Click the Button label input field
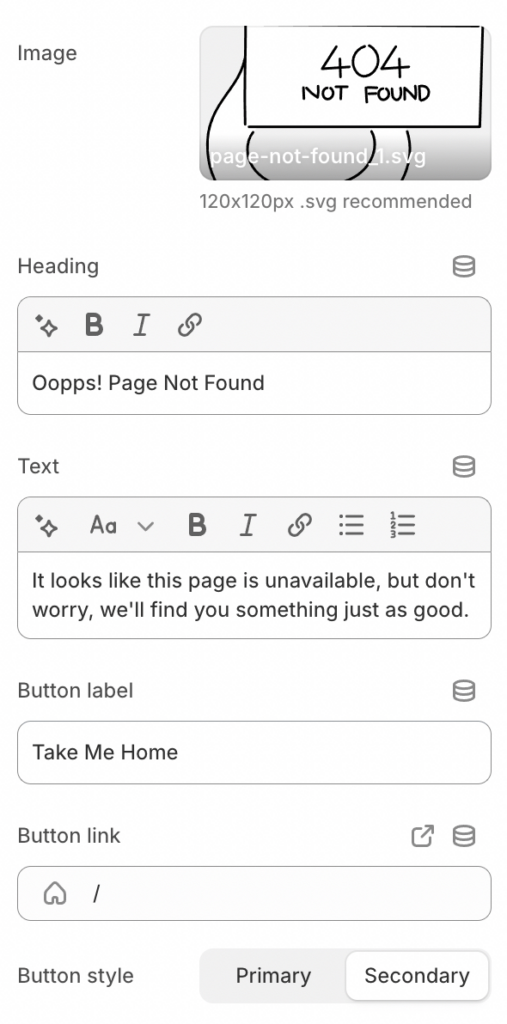507x1024 pixels. tap(254, 752)
